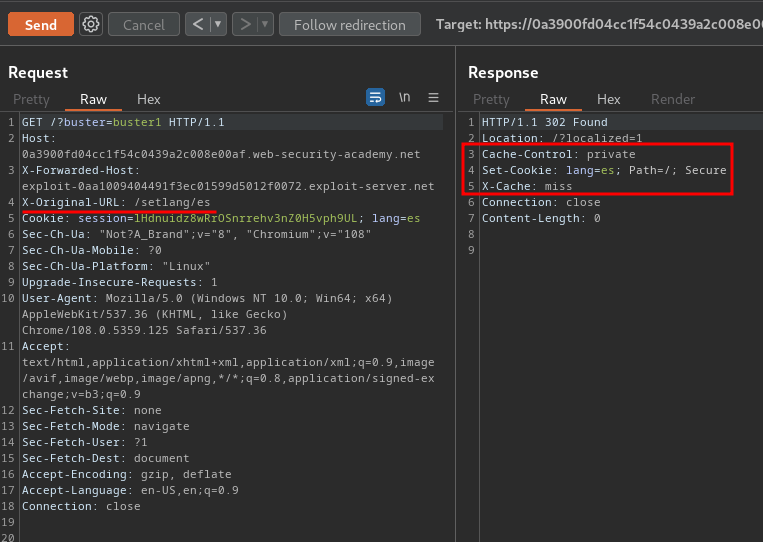Click the Accept header label
Viewport: 763px width, 542px height.
46,346
